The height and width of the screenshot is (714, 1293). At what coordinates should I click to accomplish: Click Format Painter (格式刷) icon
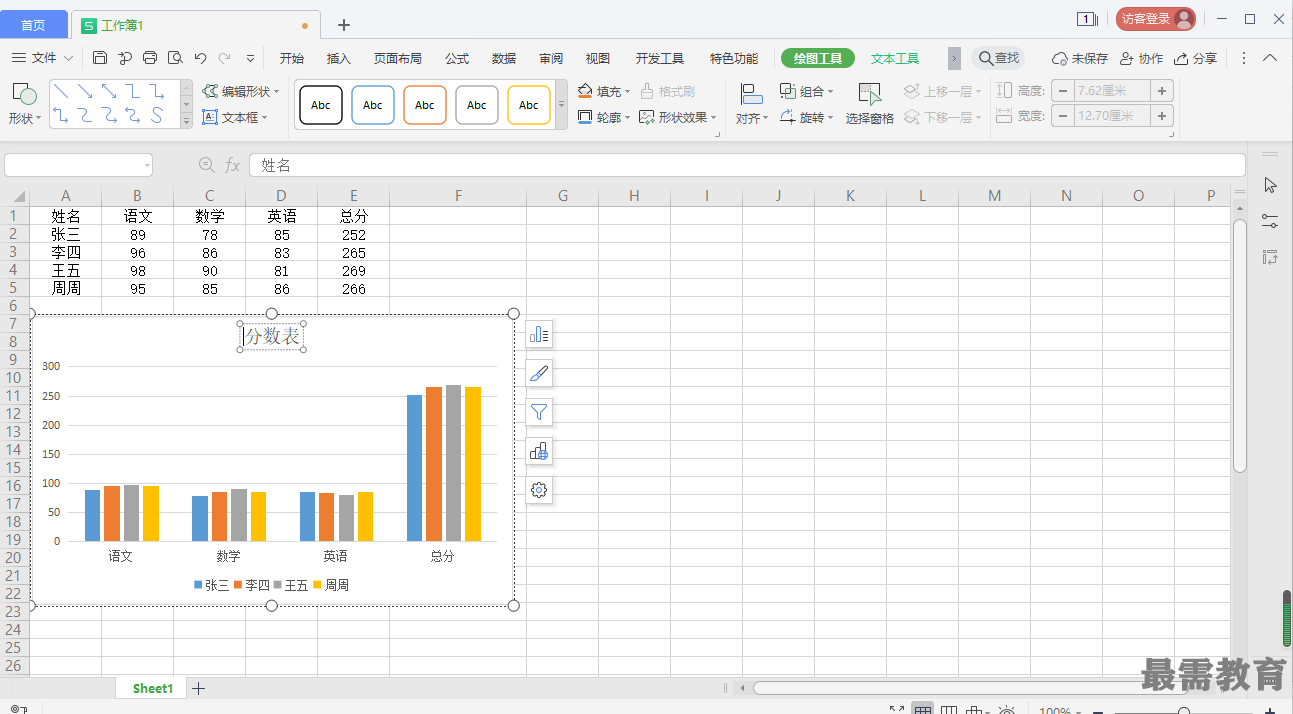coord(667,91)
